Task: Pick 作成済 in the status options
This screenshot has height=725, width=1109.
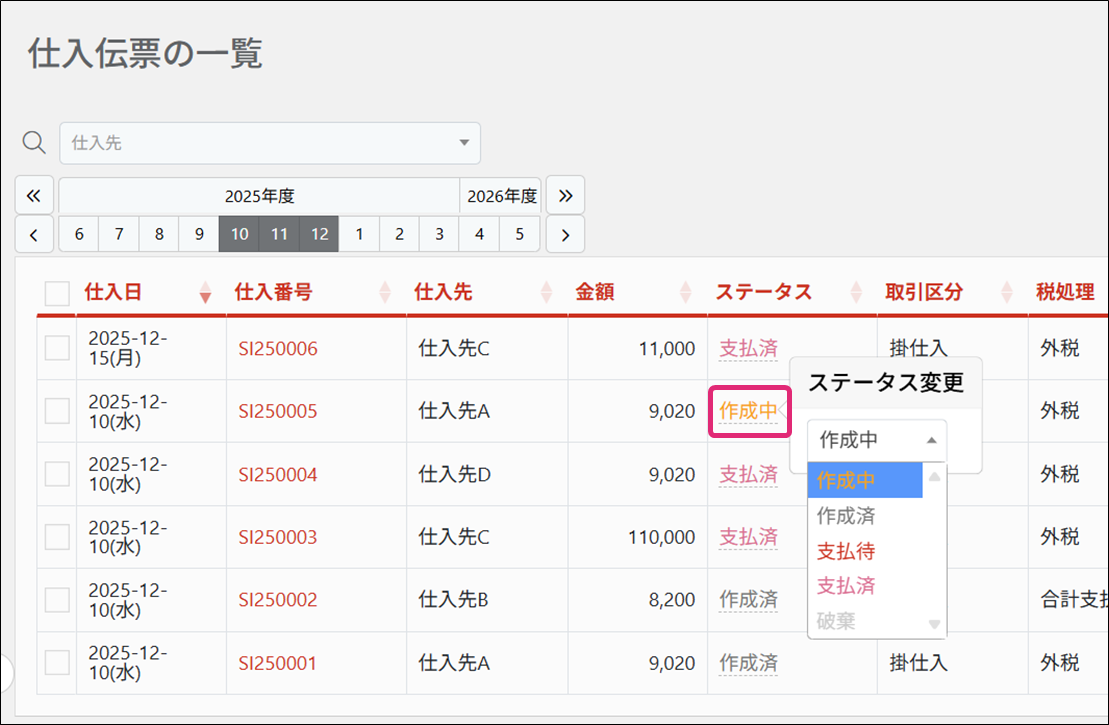Action: (846, 516)
